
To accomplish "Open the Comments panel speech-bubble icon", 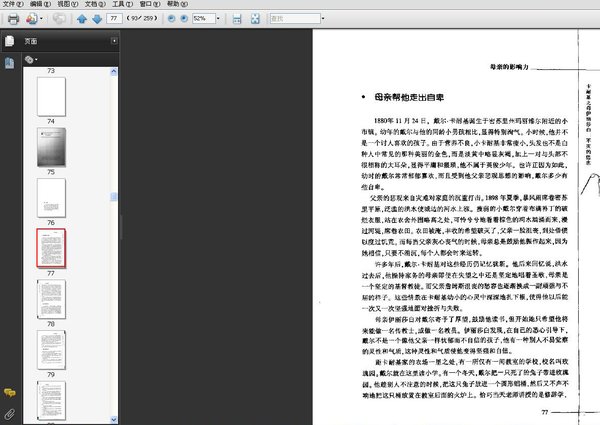I will [x=9, y=393].
